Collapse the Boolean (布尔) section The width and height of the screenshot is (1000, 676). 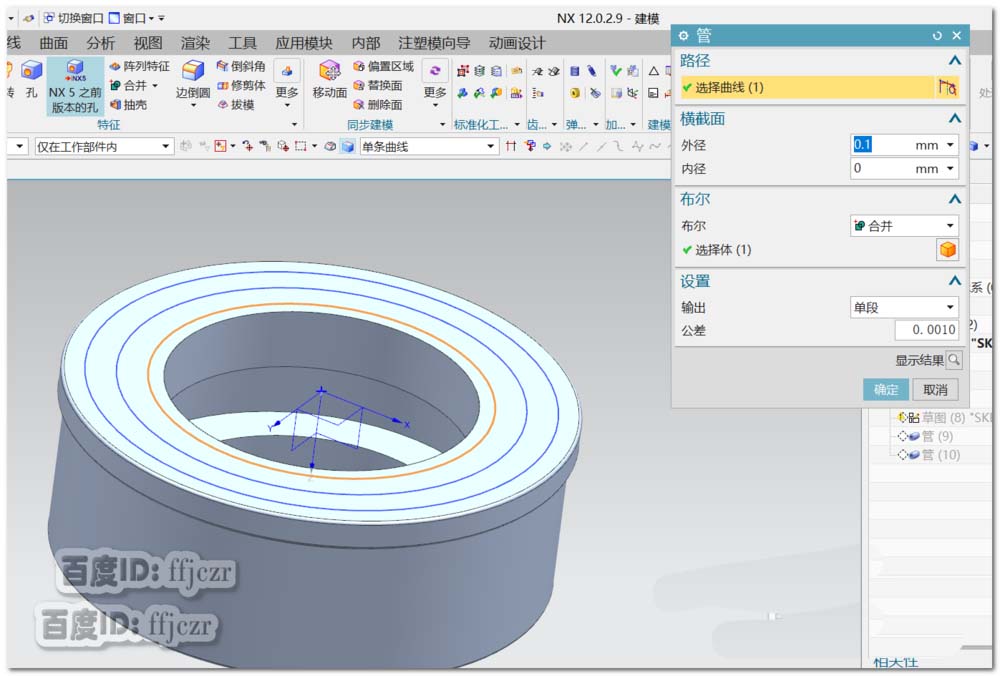coord(954,199)
